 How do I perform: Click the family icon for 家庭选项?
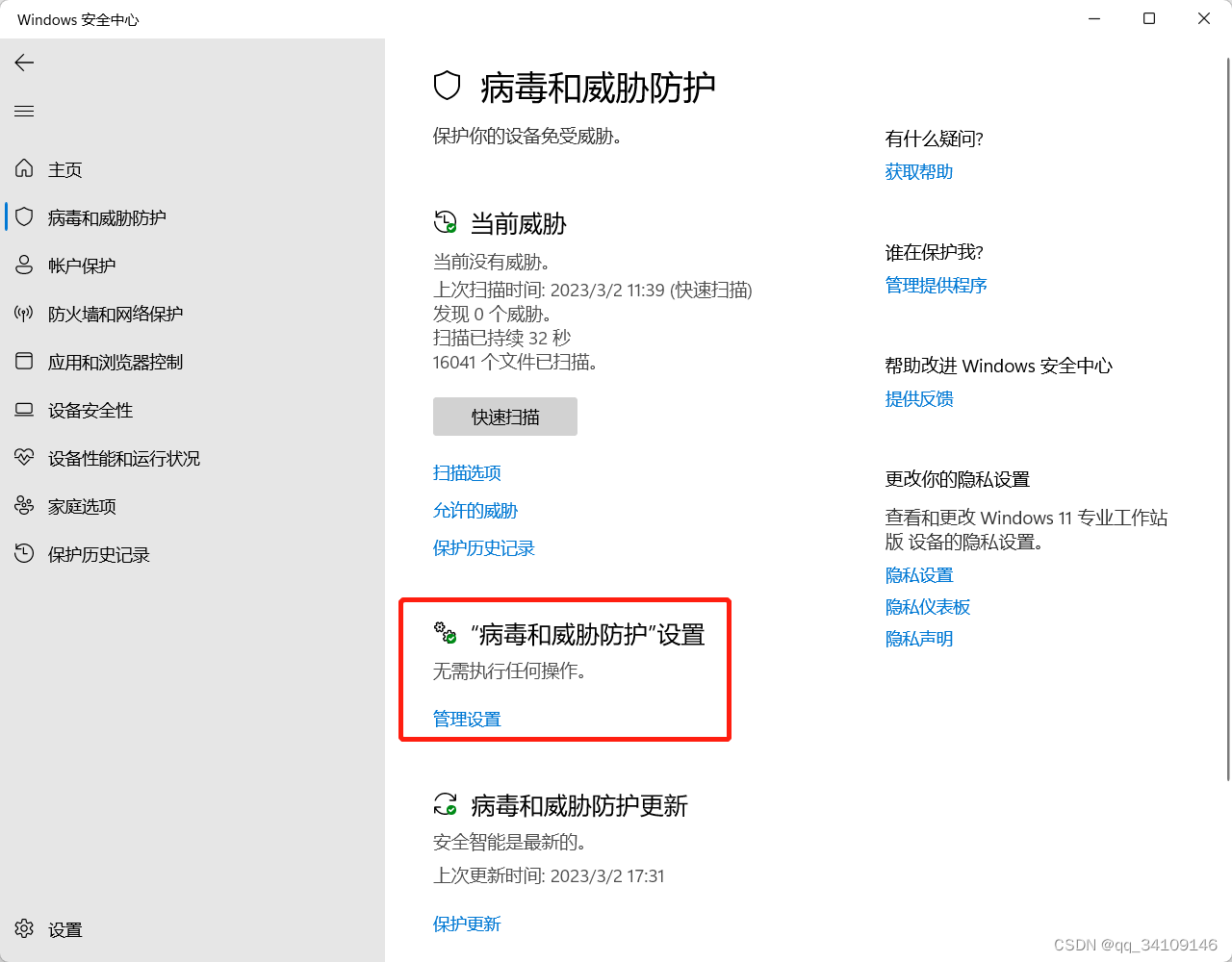[x=24, y=506]
